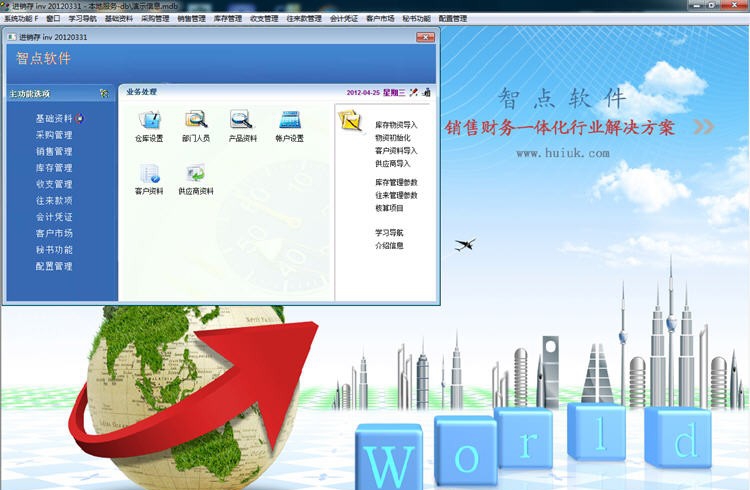Select 会计凭证 in the blue sidebar
This screenshot has width=750, height=490.
click(54, 217)
